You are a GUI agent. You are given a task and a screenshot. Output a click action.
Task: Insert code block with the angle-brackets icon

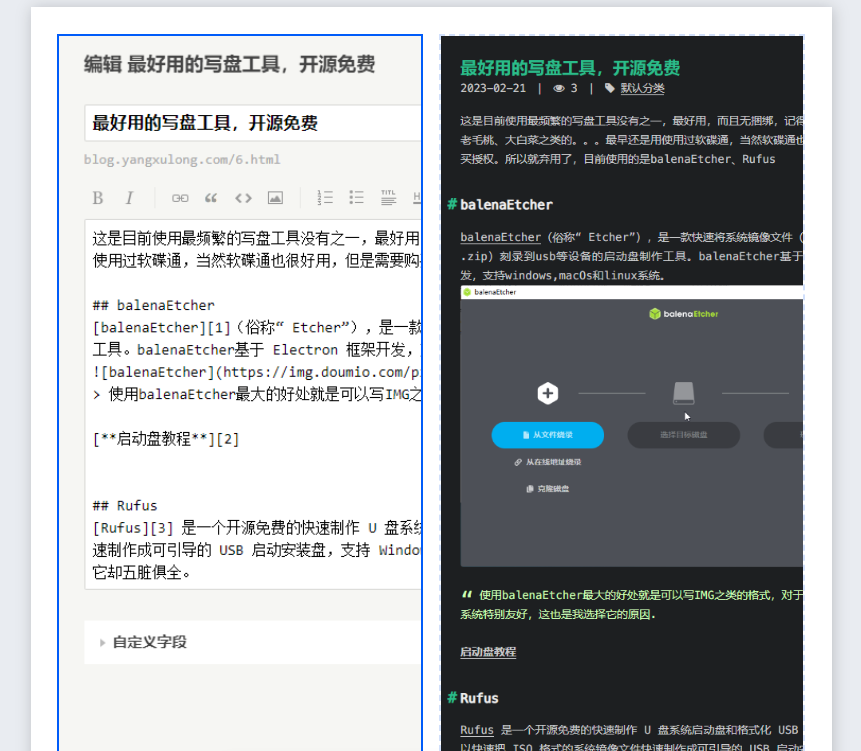point(243,198)
